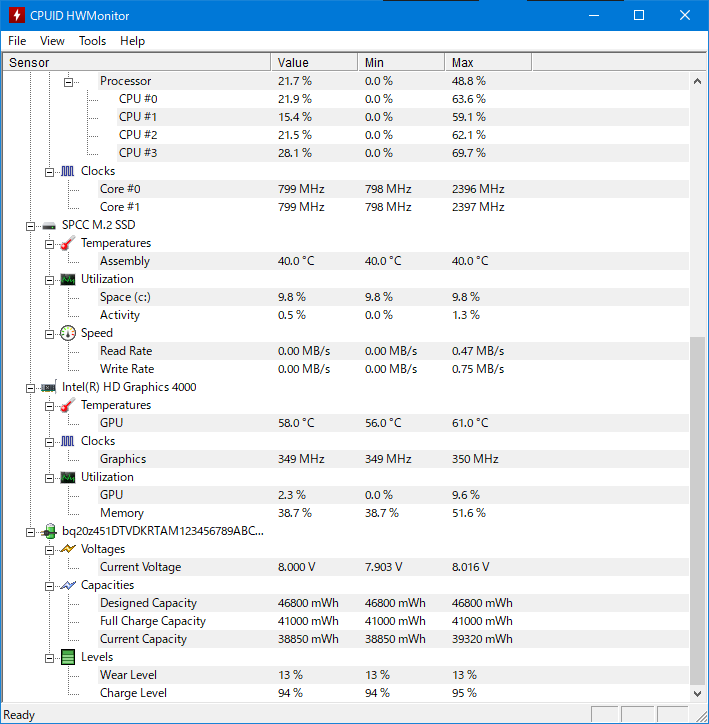Image resolution: width=709 pixels, height=724 pixels.
Task: Open the Help menu
Action: 132,41
